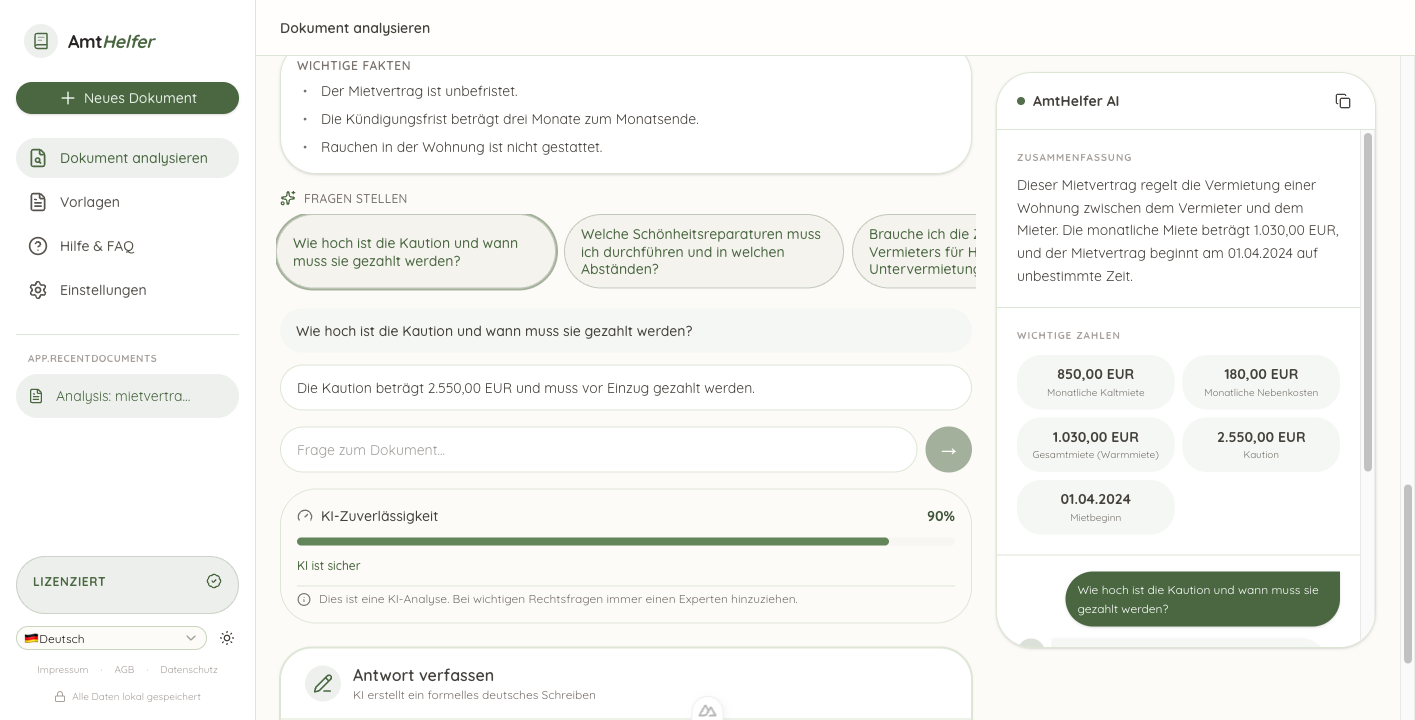Open Vorlagen in the sidebar
Screen dimensions: 1415x720
90,202
